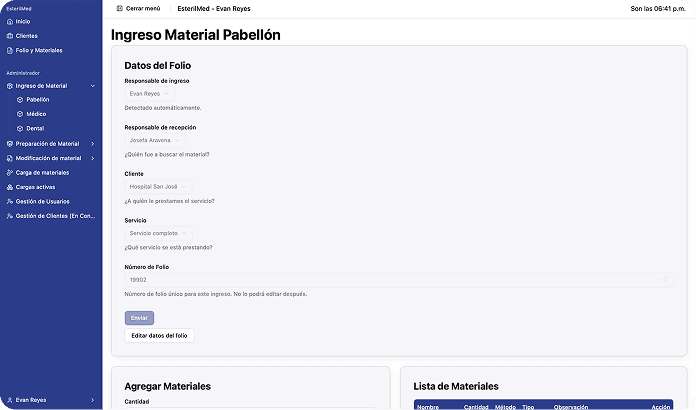Click the EsterilMed - Evan Reyes title text
This screenshot has height=410, width=696.
click(x=214, y=8)
